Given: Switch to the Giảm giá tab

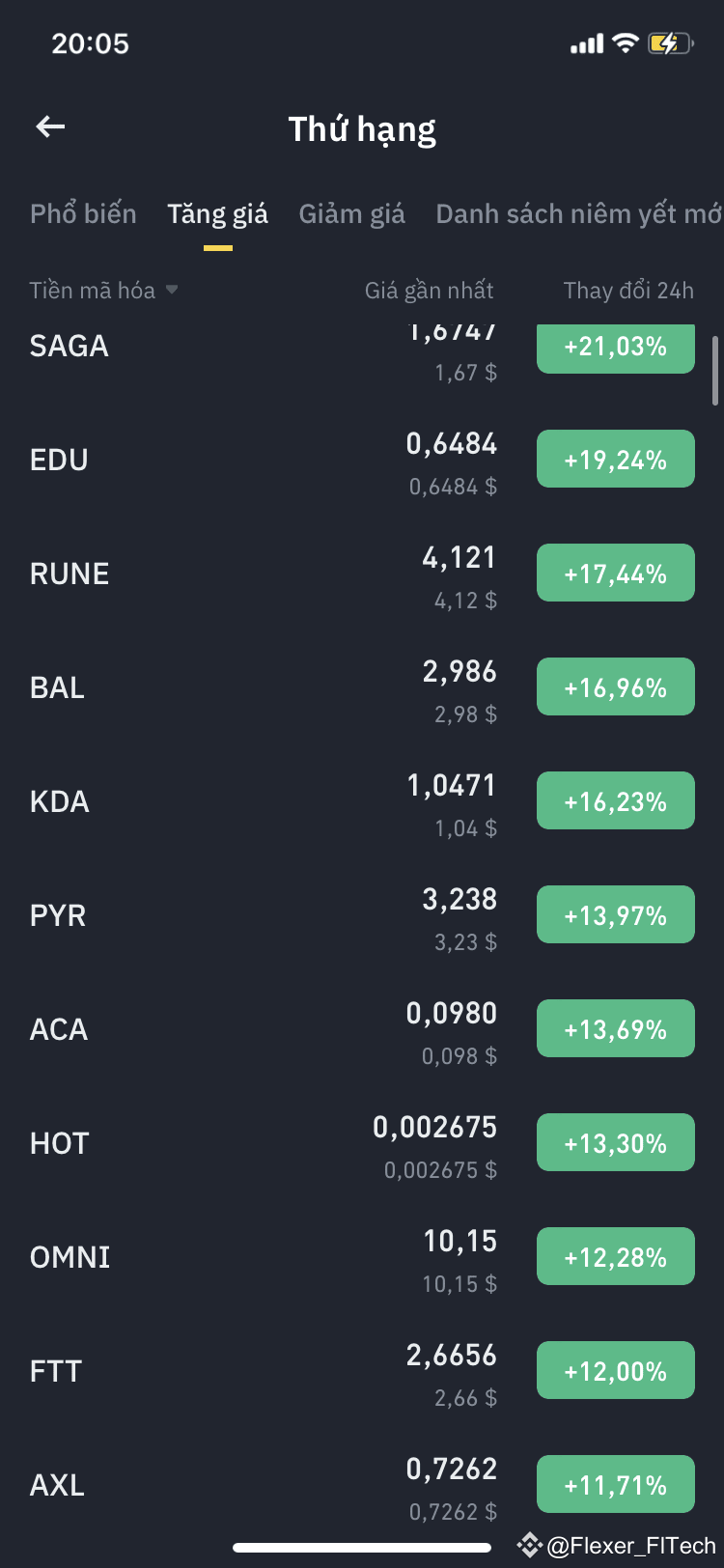Looking at the screenshot, I should tap(351, 213).
